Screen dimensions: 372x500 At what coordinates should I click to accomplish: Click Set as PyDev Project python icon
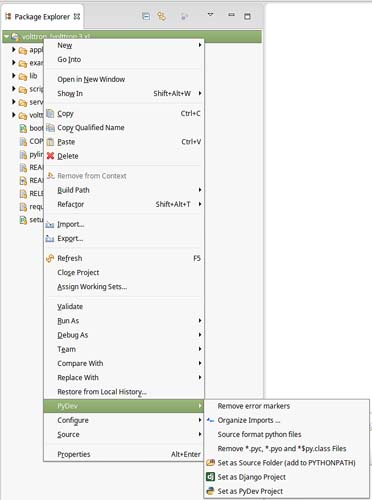coord(210,491)
